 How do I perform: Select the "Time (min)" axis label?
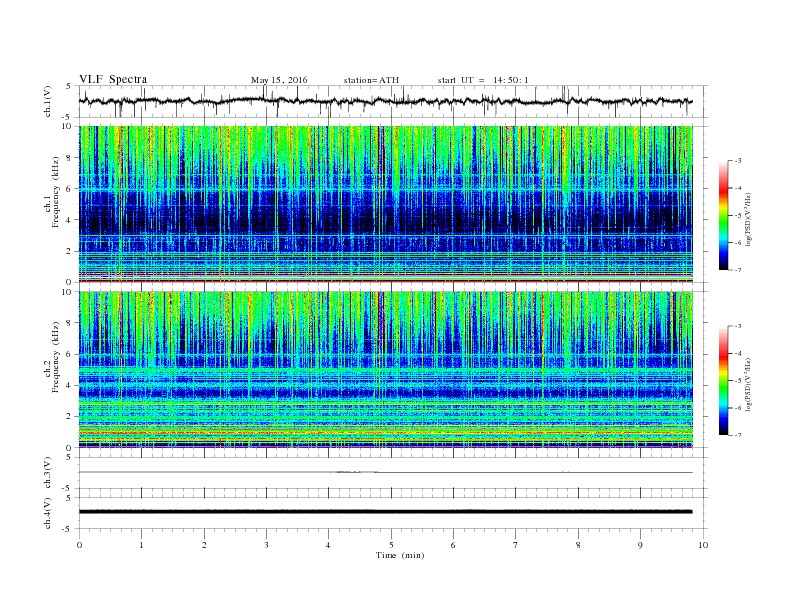400,555
